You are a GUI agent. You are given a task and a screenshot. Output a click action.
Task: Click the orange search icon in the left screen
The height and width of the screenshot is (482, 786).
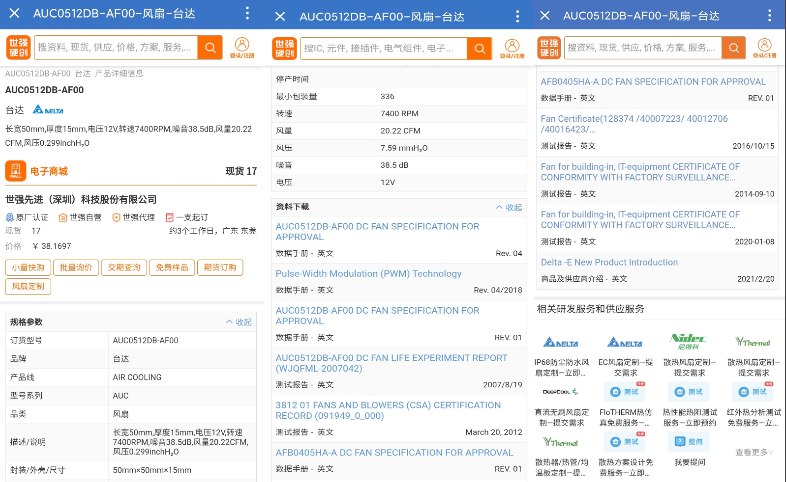pyautogui.click(x=210, y=47)
